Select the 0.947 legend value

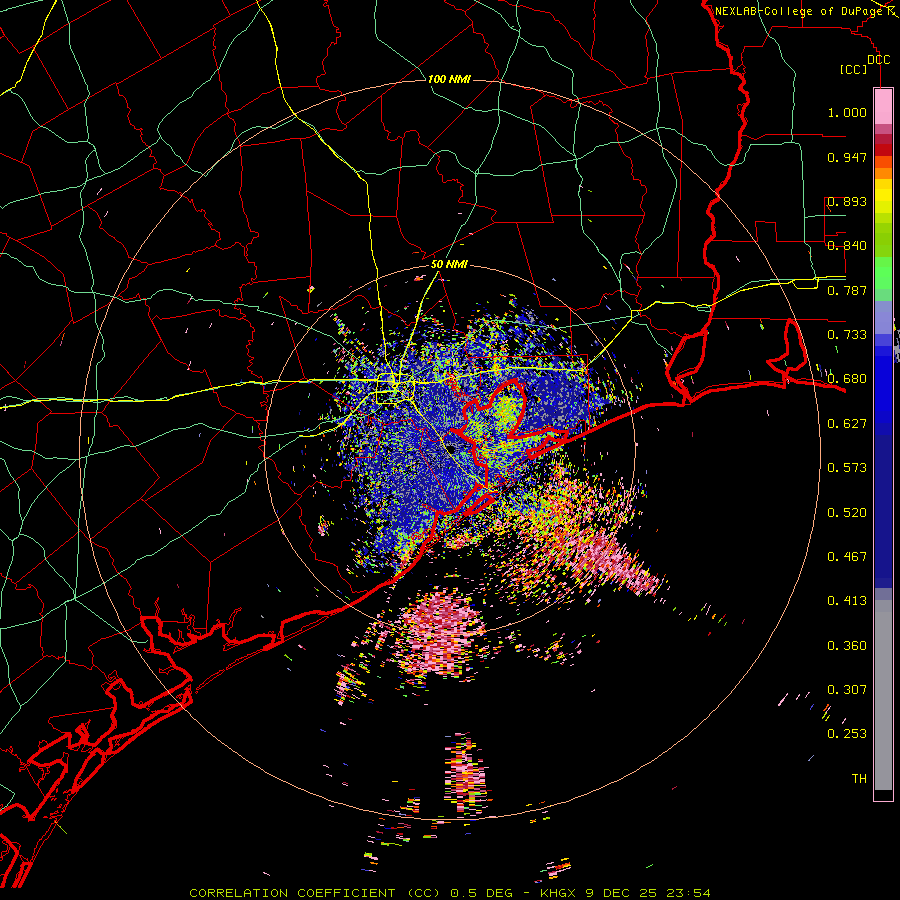tap(847, 157)
